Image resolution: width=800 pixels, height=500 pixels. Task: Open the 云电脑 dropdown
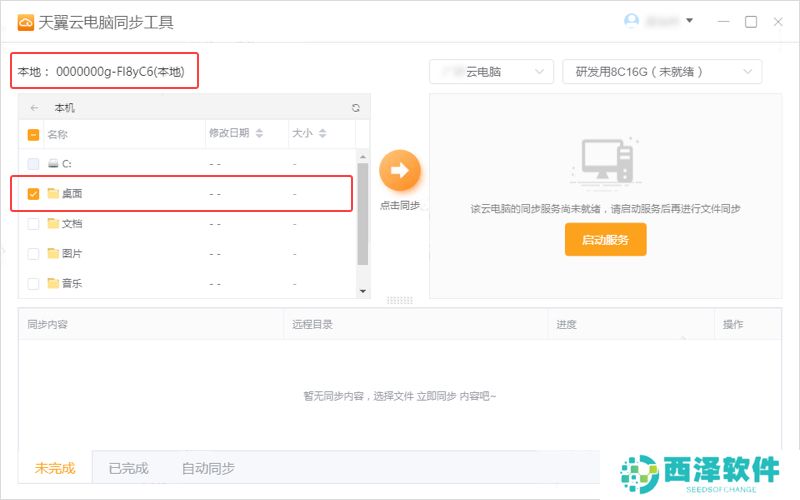click(x=491, y=71)
